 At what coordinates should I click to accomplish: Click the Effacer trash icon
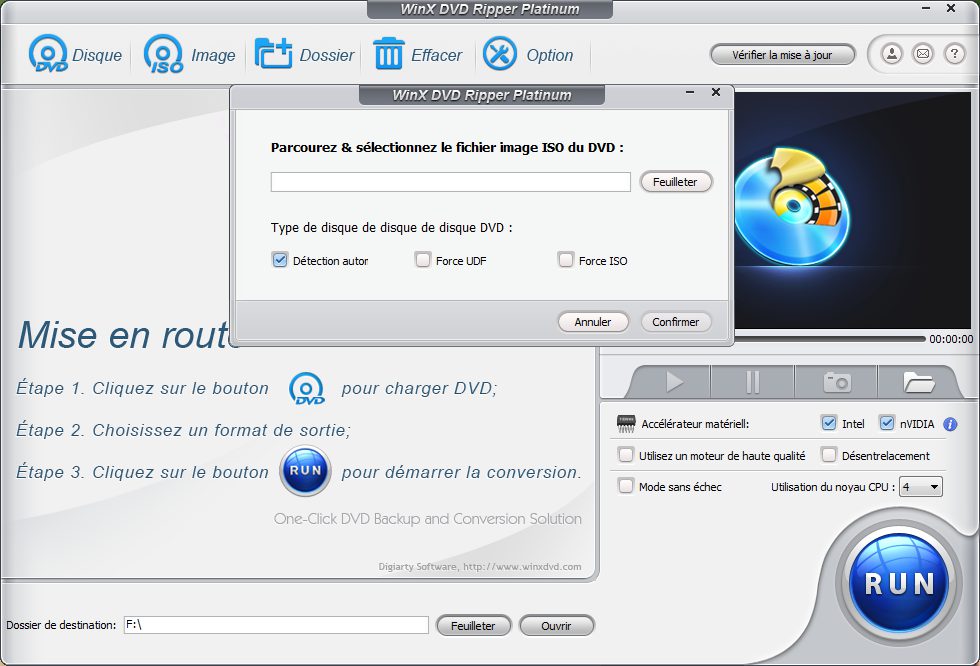tap(388, 54)
